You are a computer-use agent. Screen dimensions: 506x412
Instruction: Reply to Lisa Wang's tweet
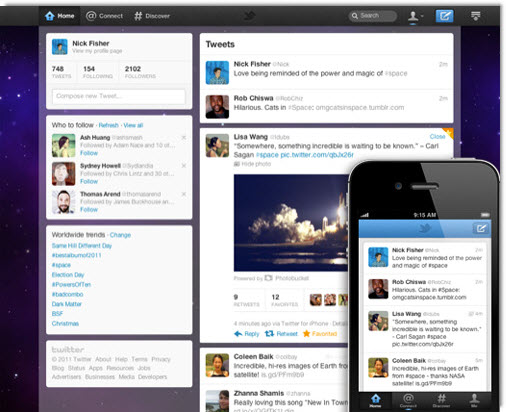247,334
